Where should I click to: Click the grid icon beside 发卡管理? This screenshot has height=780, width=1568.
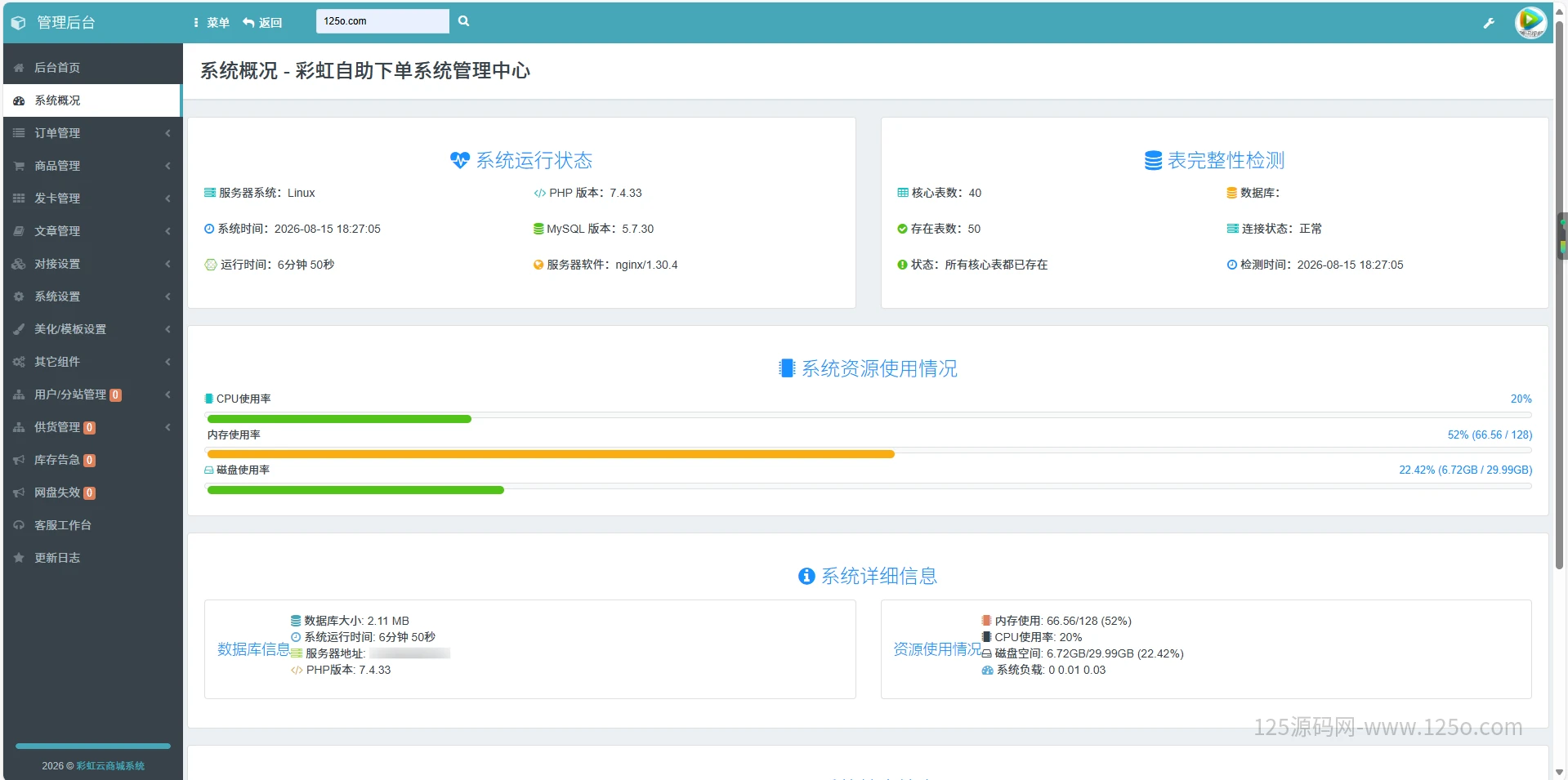coord(19,198)
